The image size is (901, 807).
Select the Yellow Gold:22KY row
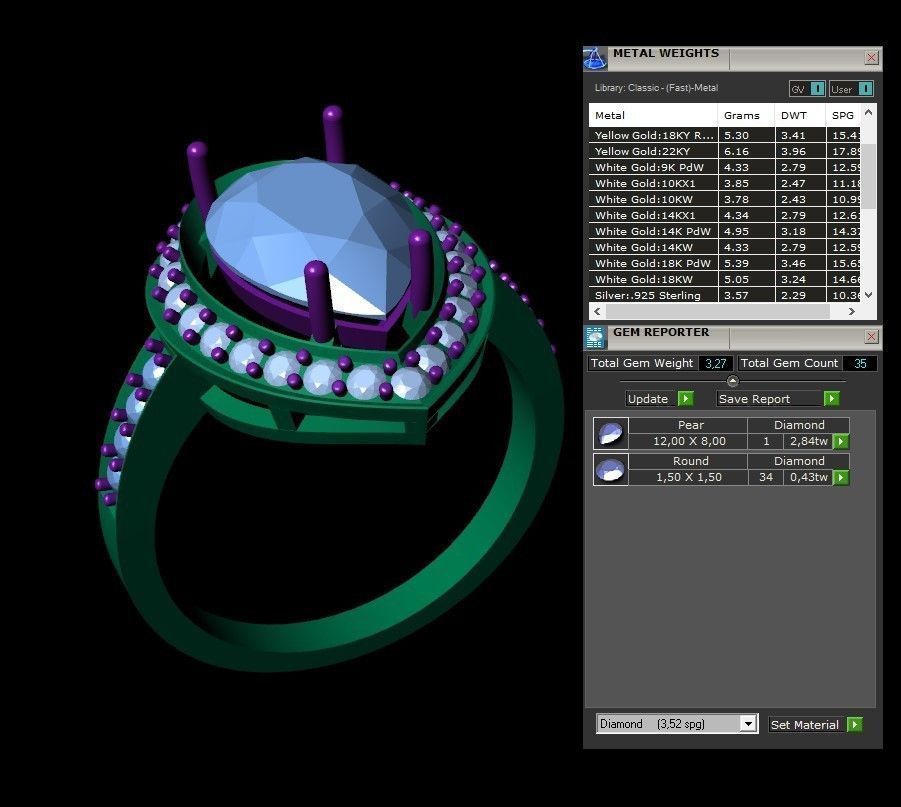725,151
